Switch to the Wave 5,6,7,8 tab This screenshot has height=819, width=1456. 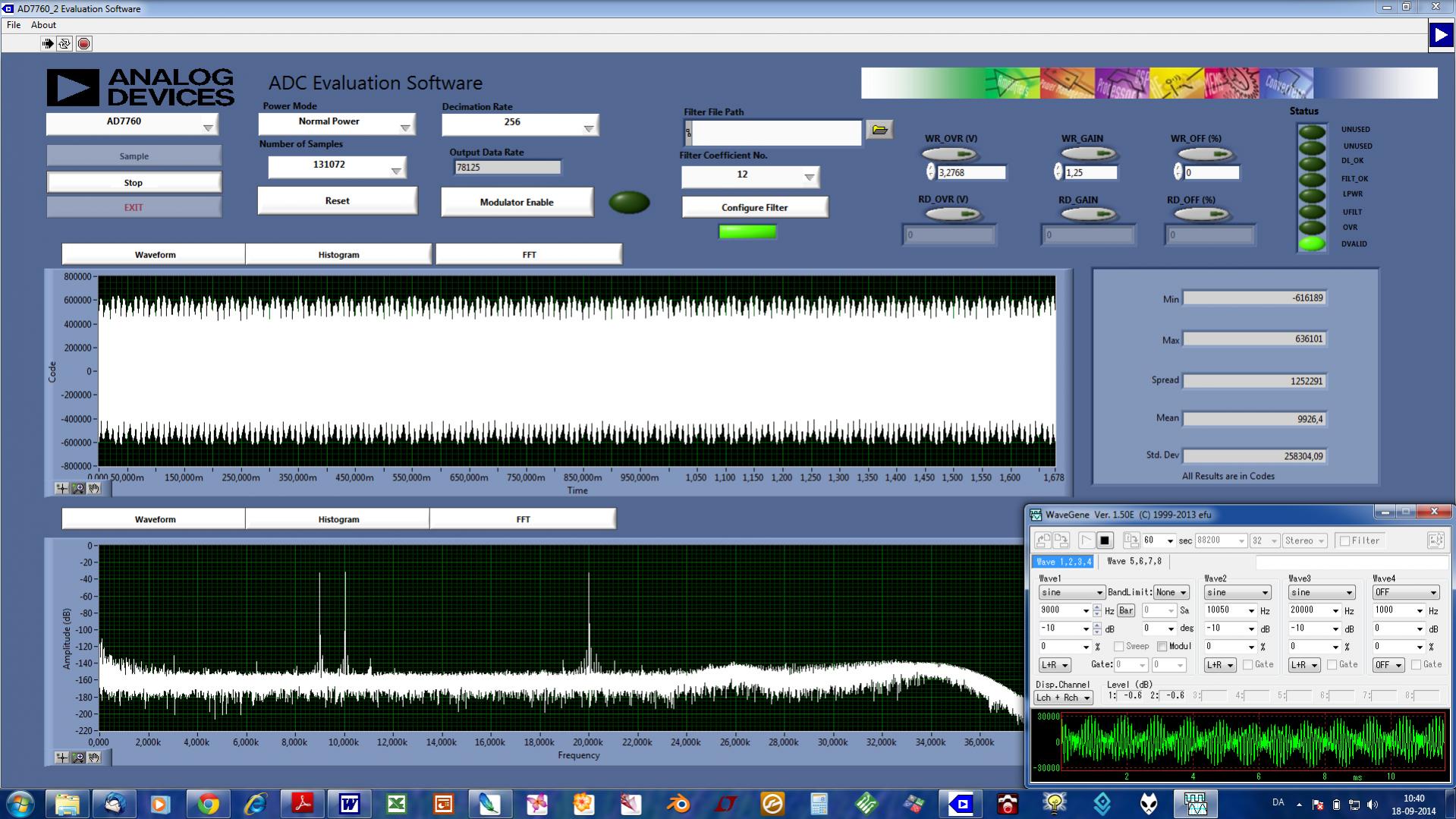[1134, 562]
